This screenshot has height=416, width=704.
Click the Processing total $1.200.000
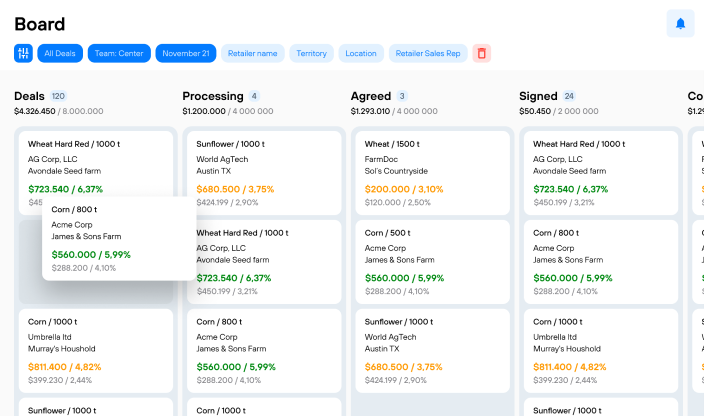pyautogui.click(x=204, y=111)
